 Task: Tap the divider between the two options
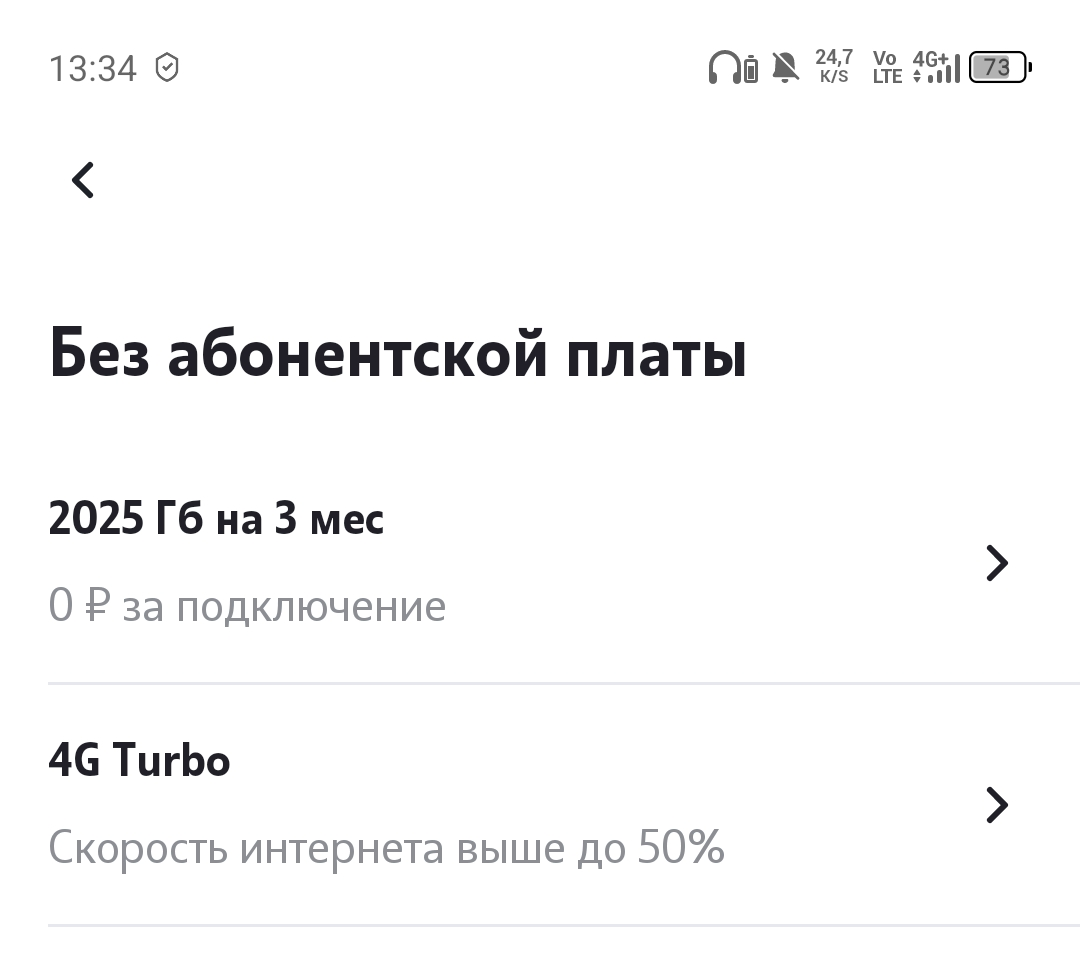click(563, 684)
